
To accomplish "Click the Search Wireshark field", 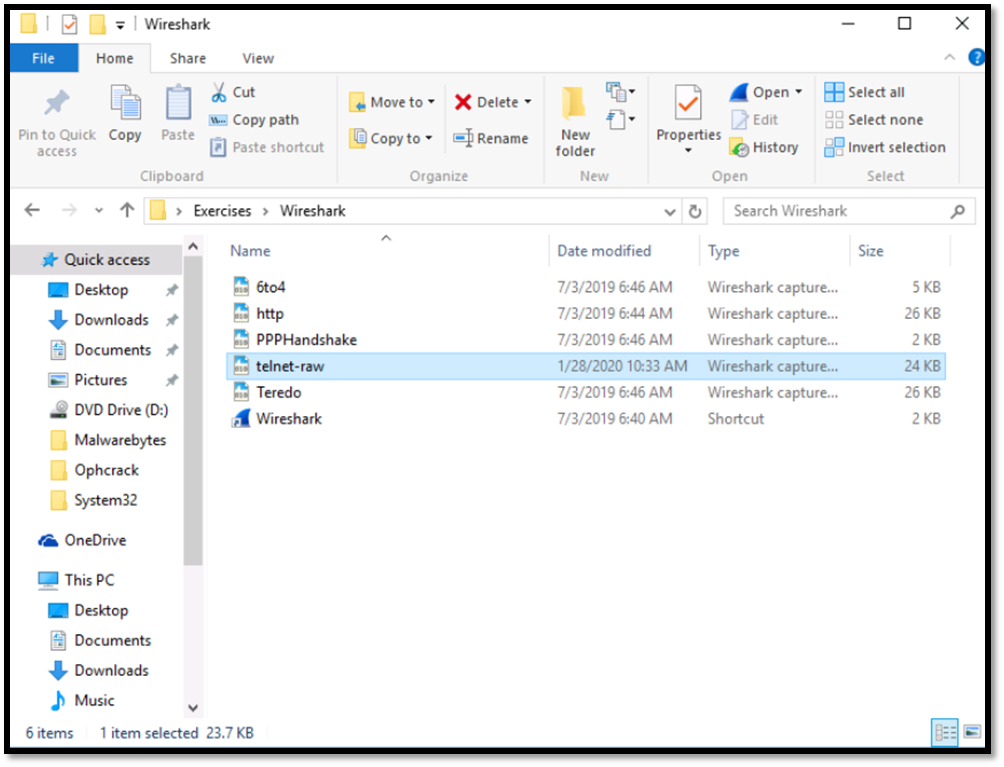I will pyautogui.click(x=848, y=211).
